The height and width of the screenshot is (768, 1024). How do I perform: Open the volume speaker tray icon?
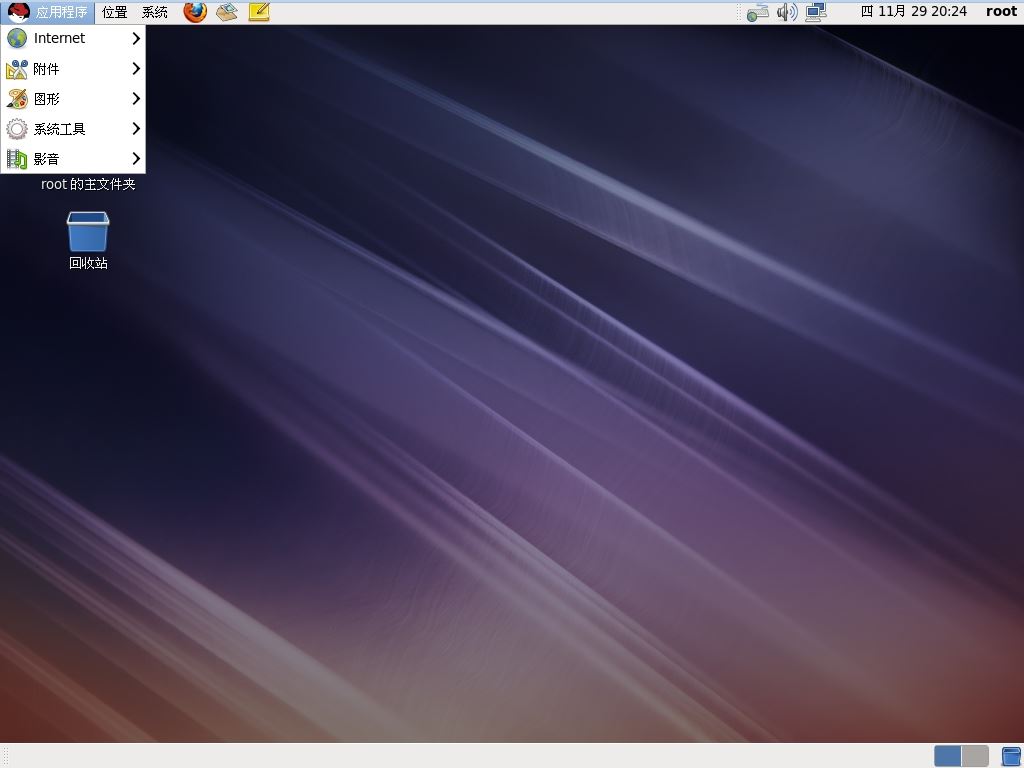(x=787, y=12)
